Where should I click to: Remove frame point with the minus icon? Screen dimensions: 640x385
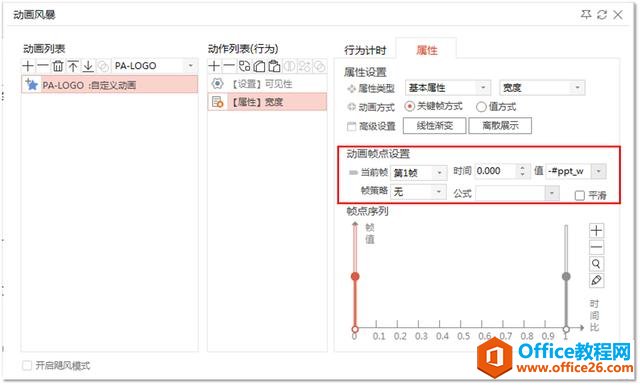[x=596, y=247]
